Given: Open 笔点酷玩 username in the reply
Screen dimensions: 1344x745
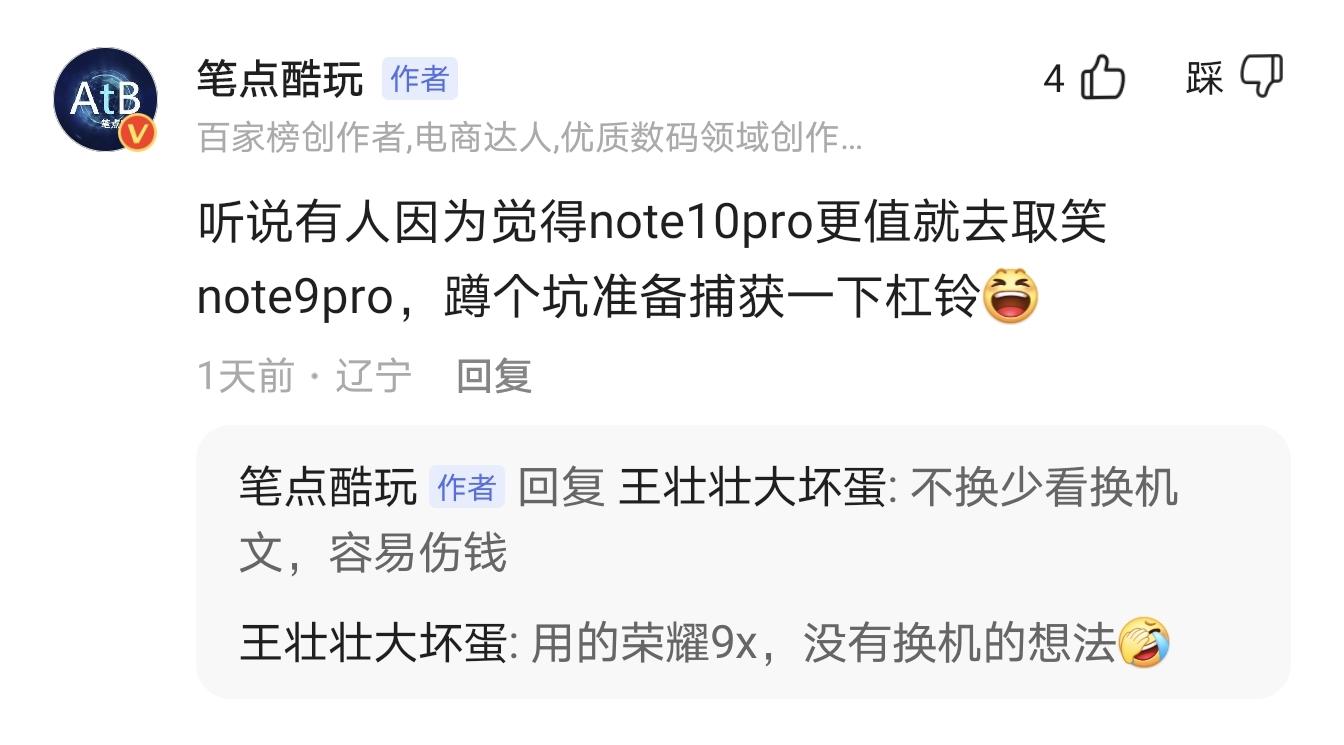Looking at the screenshot, I should pos(328,487).
